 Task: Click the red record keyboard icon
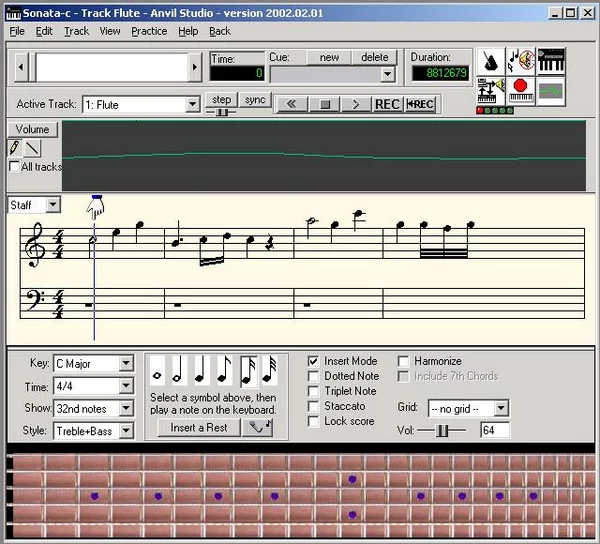pos(521,91)
